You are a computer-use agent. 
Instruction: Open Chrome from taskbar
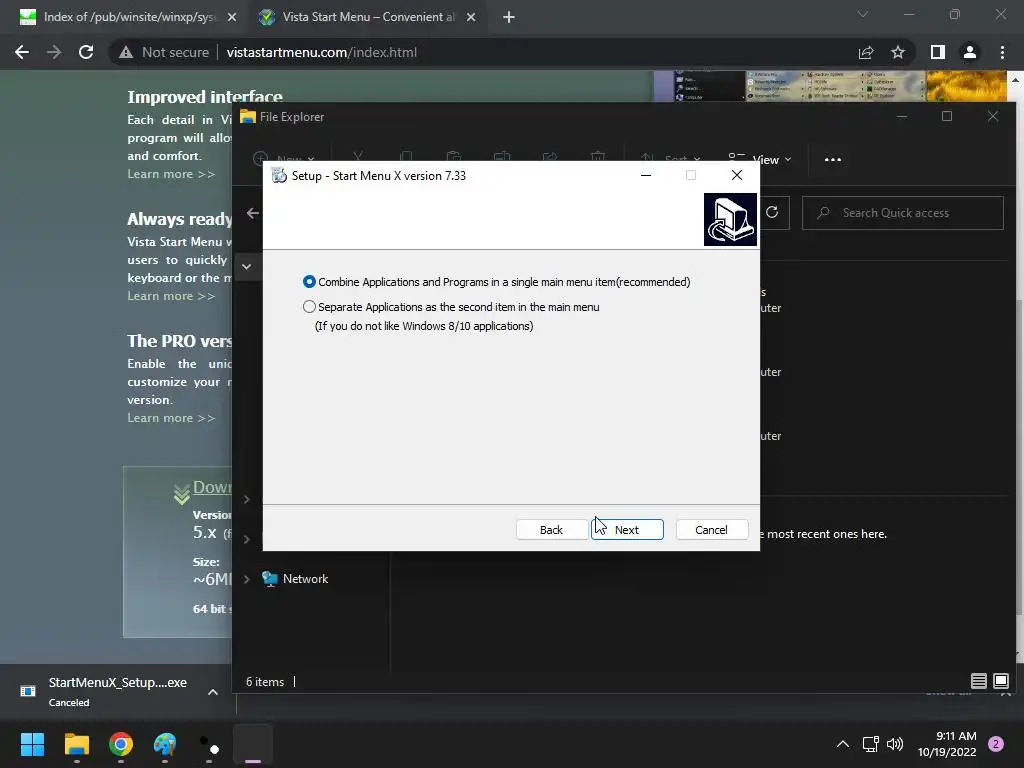point(121,744)
